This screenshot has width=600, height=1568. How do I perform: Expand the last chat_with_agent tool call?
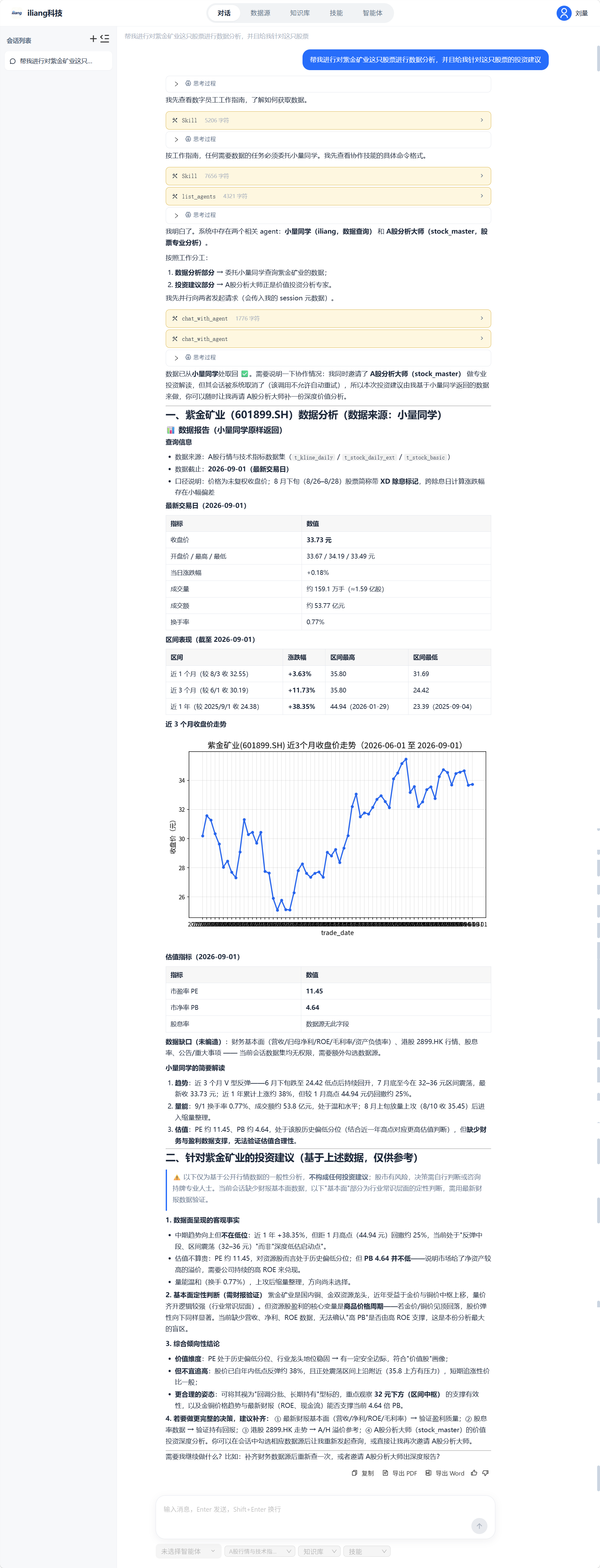click(328, 338)
